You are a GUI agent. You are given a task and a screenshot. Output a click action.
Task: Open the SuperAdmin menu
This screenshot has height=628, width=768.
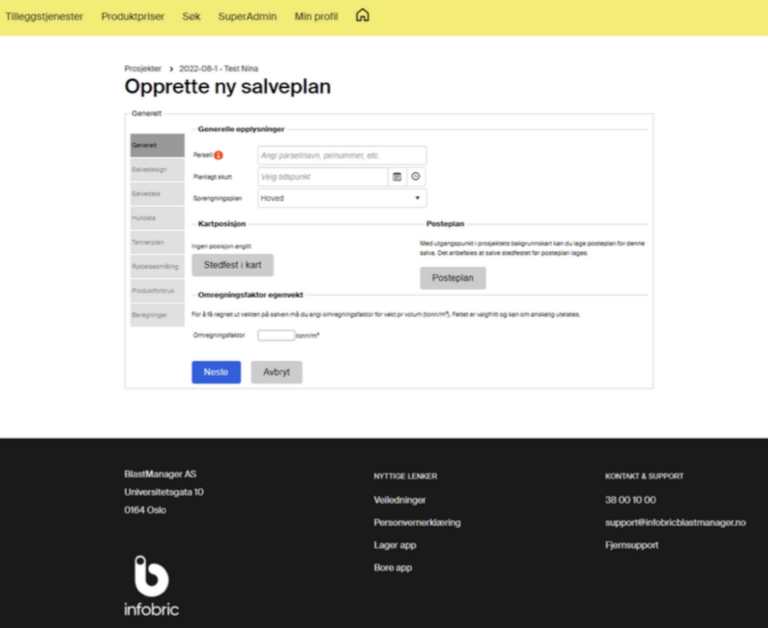[x=248, y=17]
